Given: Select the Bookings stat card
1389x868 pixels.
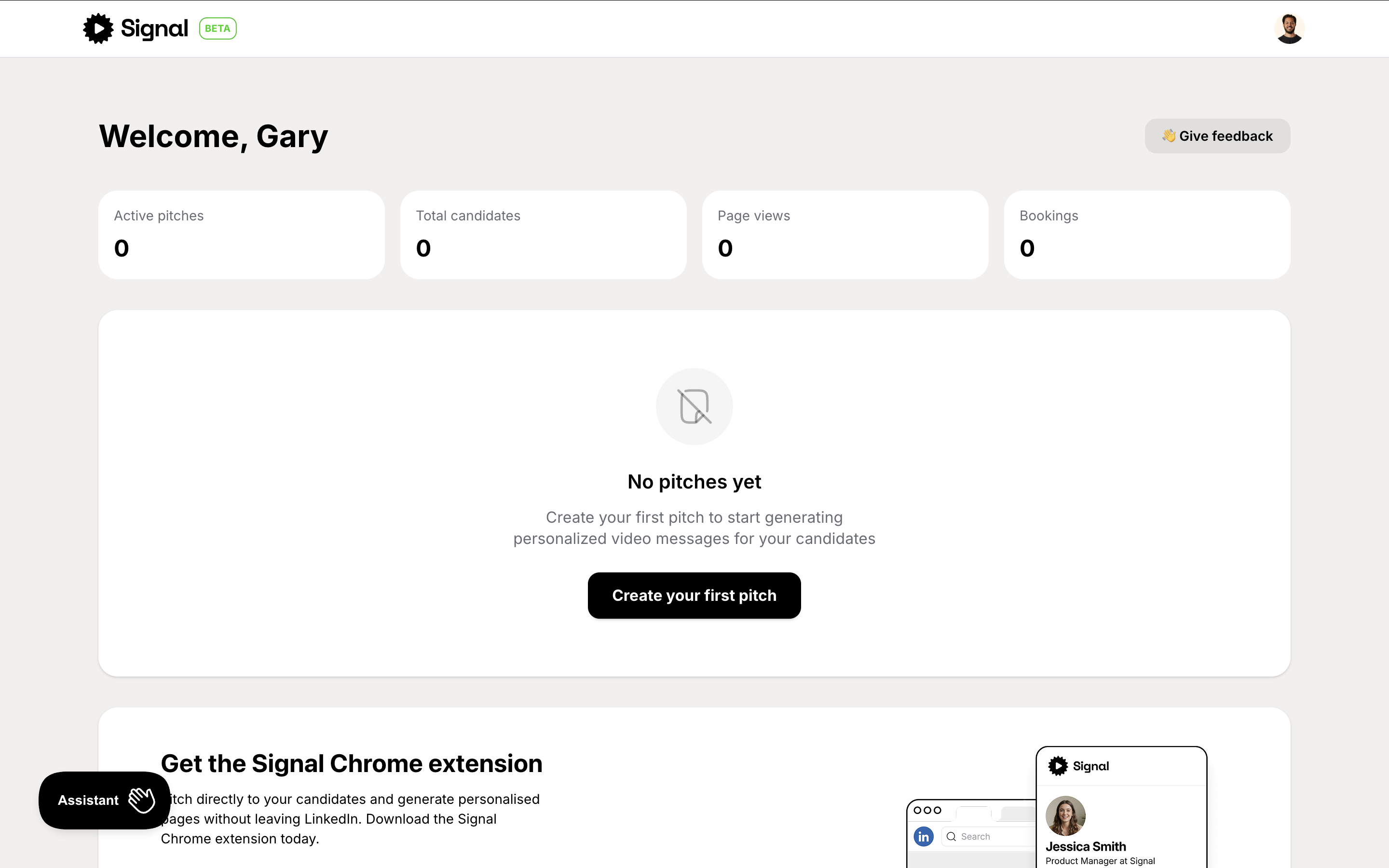Looking at the screenshot, I should (x=1147, y=235).
